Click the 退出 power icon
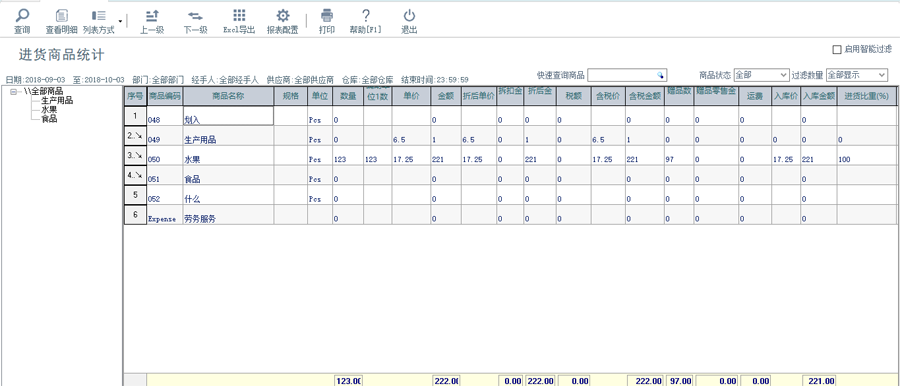Image resolution: width=900 pixels, height=386 pixels. [409, 16]
